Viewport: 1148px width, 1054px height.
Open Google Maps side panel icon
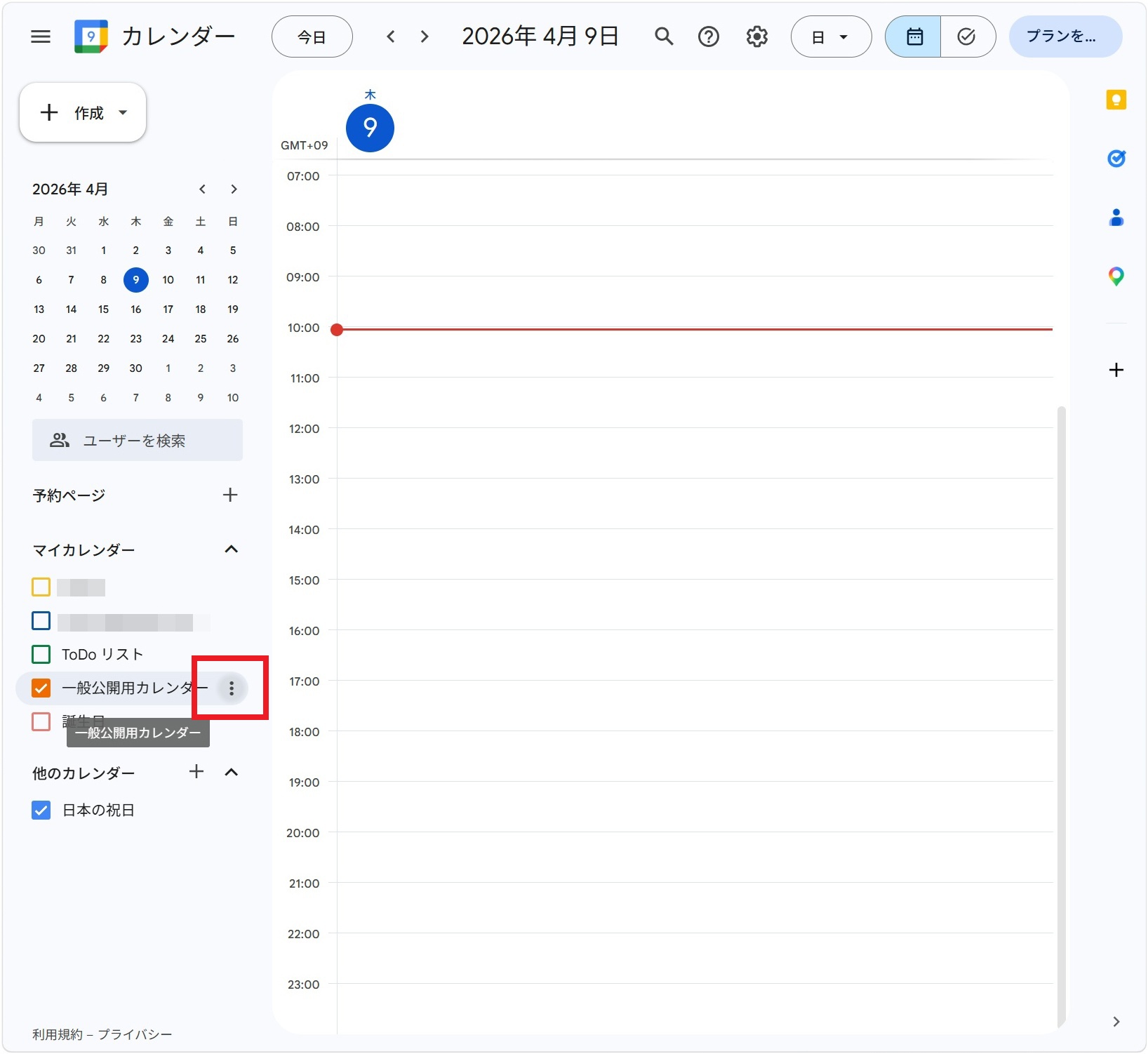[1116, 276]
